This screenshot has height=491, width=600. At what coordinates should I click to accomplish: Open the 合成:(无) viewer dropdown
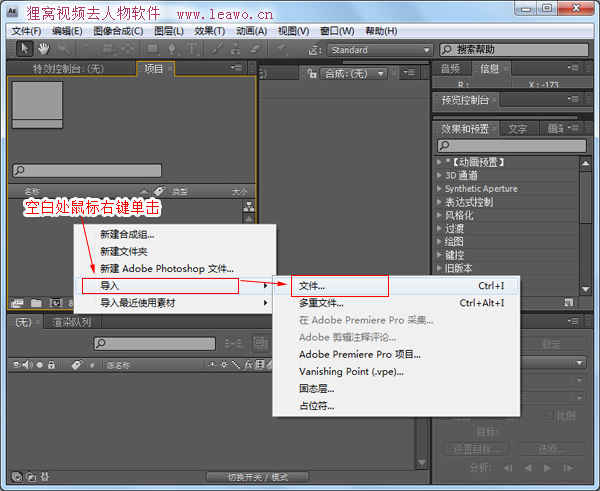(354, 73)
